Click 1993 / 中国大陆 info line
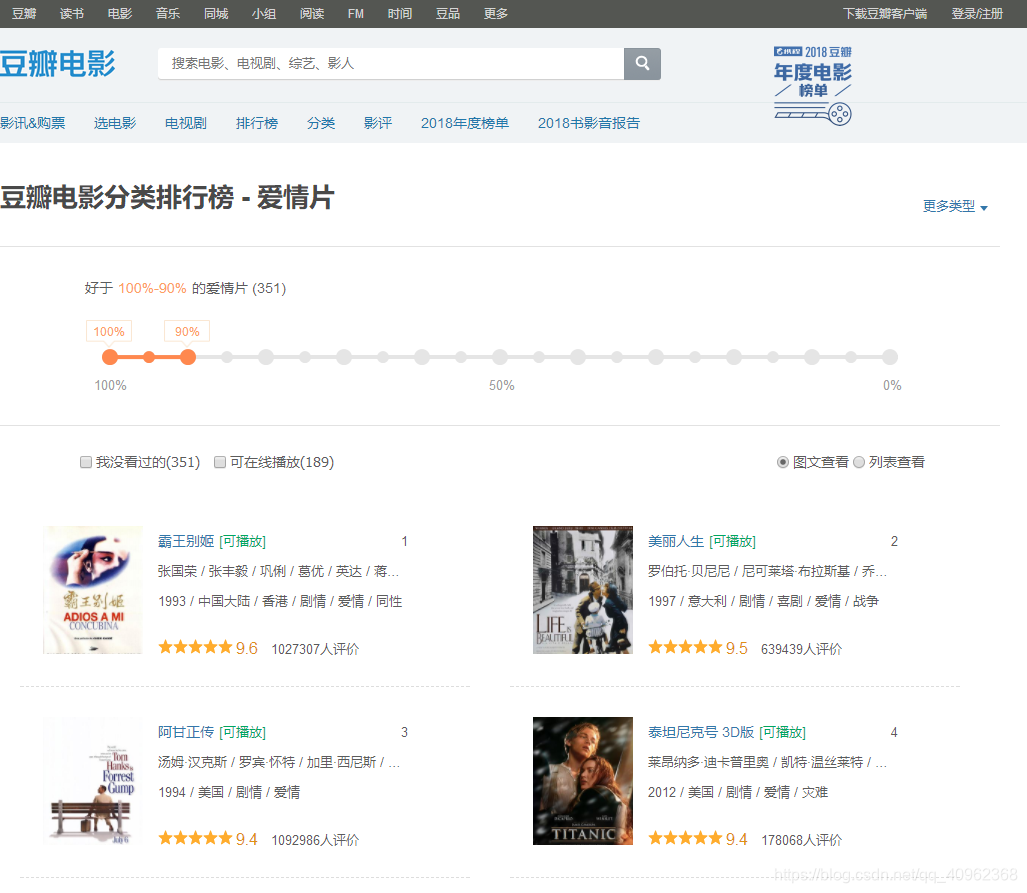Image resolution: width=1027 pixels, height=893 pixels. point(280,601)
